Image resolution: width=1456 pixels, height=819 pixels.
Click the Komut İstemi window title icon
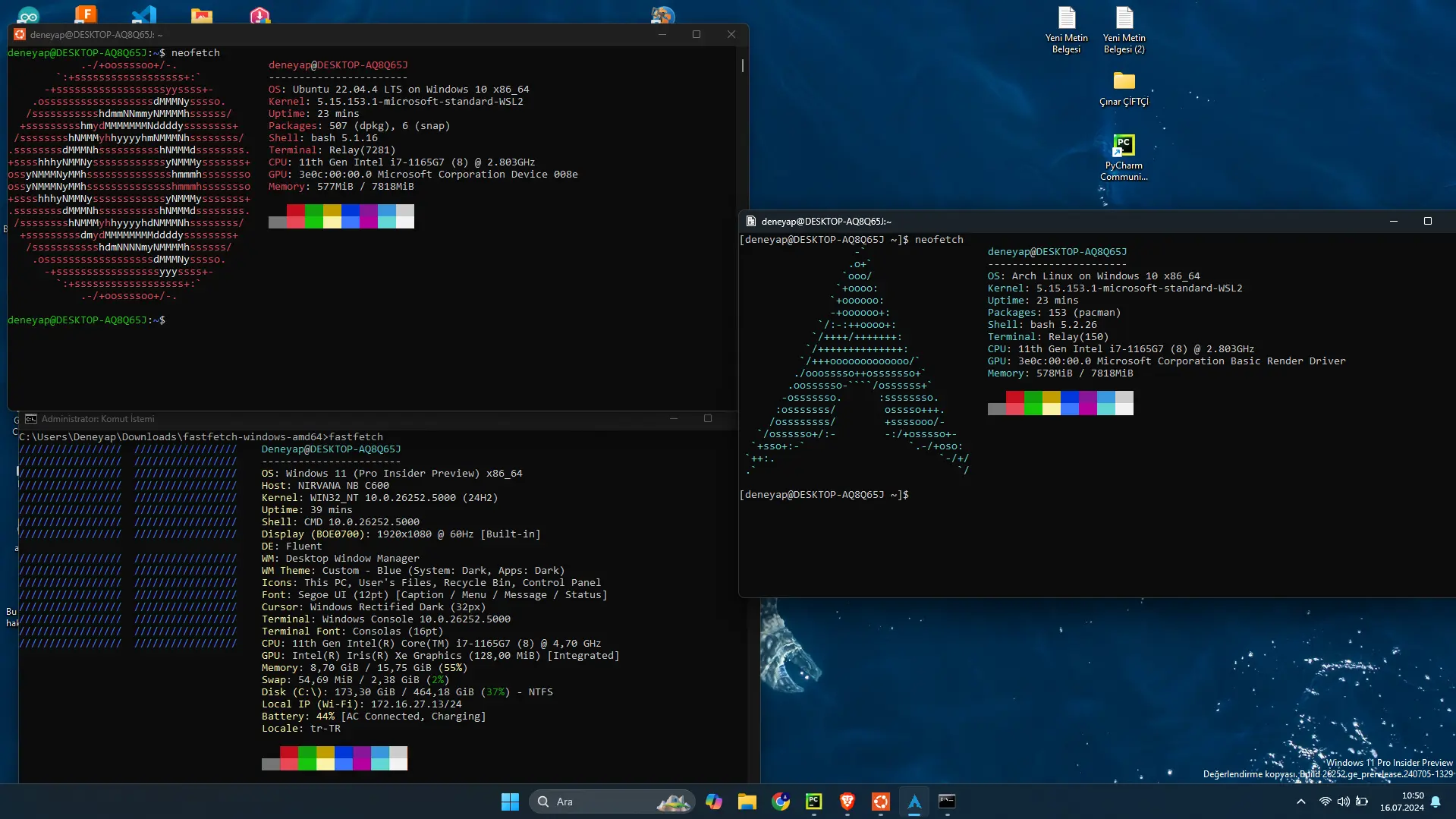click(31, 419)
